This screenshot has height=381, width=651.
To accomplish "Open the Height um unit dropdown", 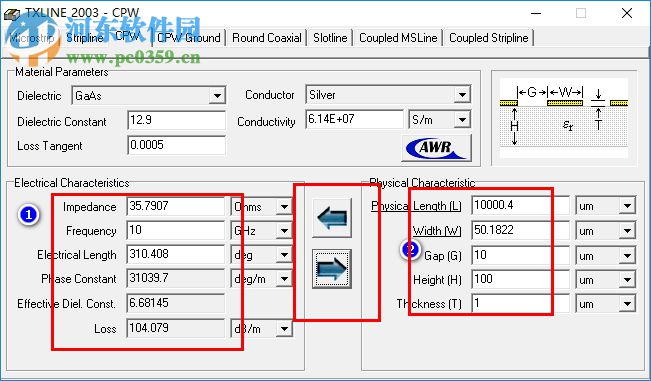I will coord(627,280).
